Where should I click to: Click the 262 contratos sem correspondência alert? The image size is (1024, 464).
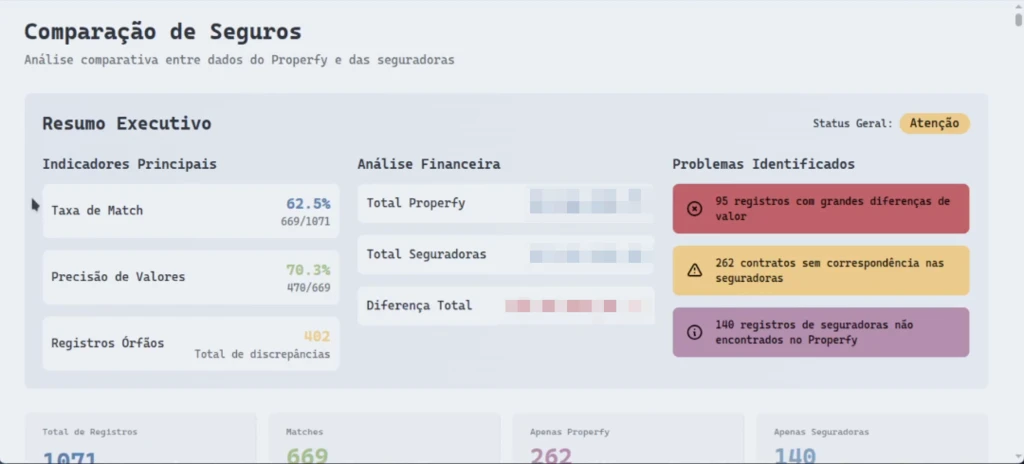(821, 271)
